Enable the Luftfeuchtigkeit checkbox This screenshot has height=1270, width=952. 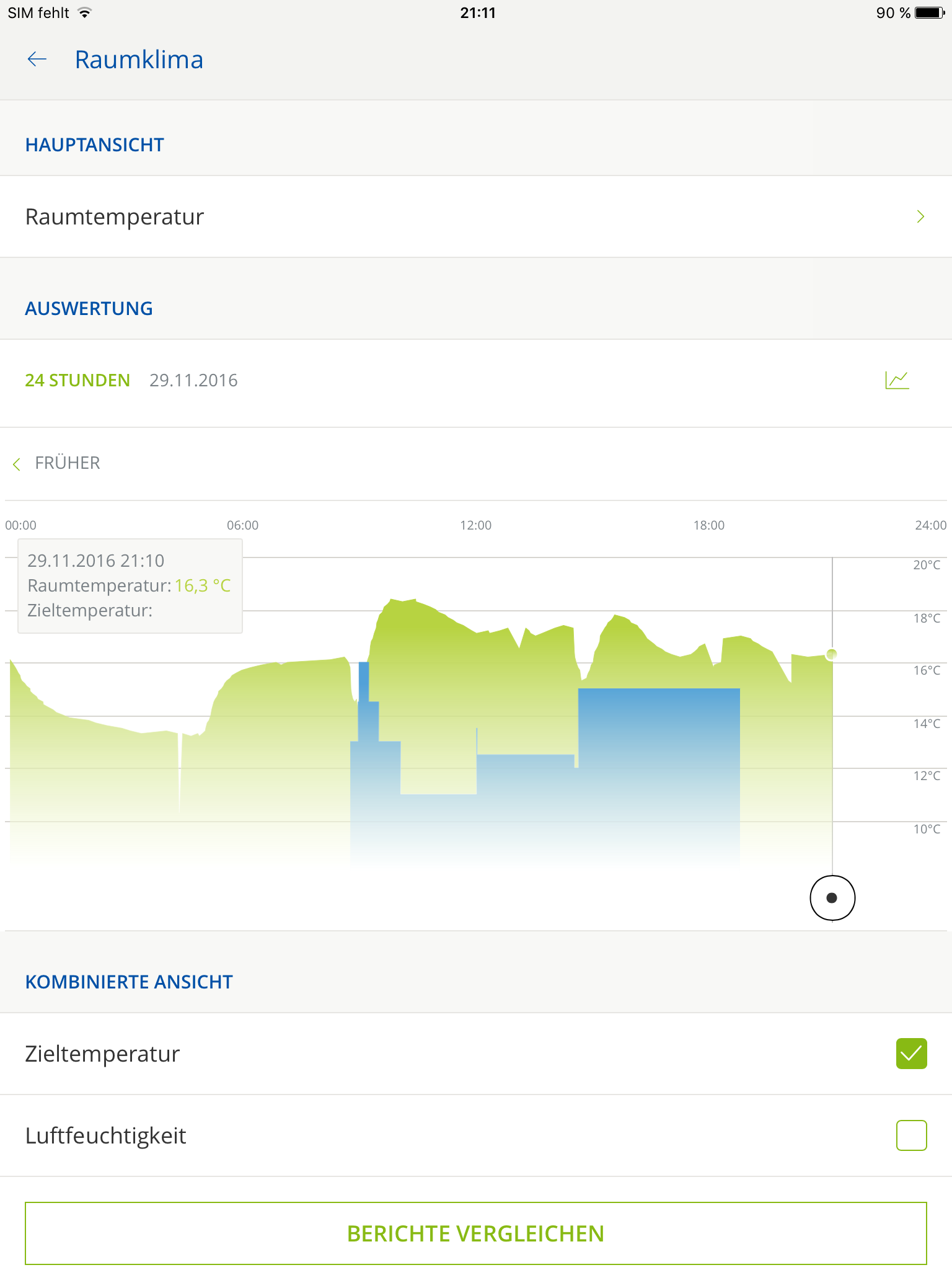[911, 1135]
